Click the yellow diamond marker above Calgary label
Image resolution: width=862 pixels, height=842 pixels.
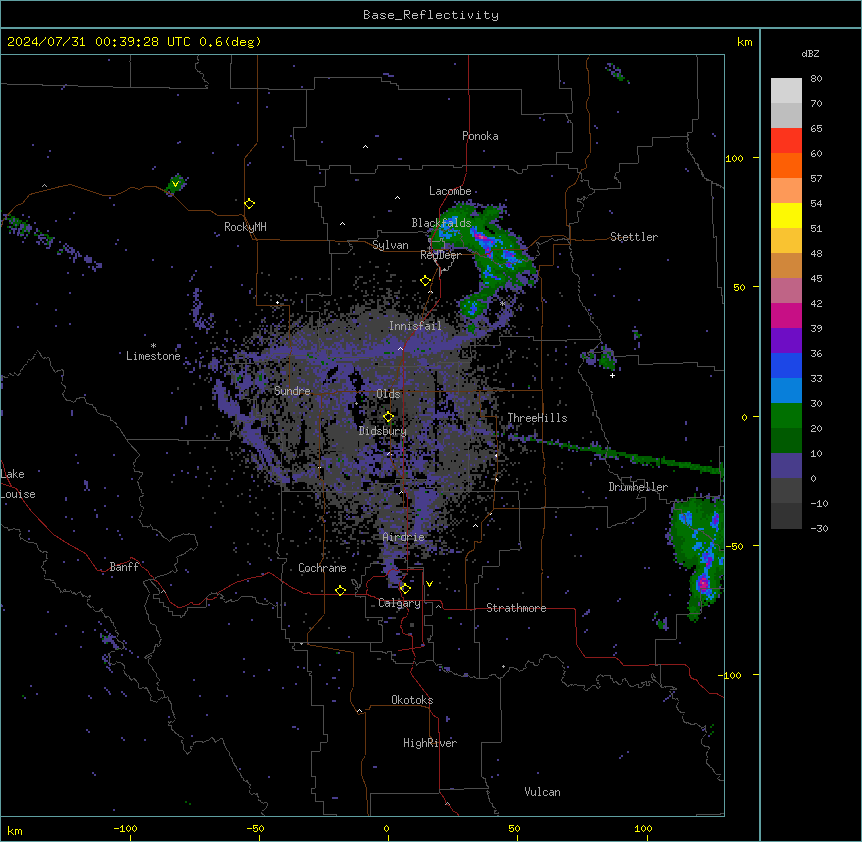[x=405, y=589]
